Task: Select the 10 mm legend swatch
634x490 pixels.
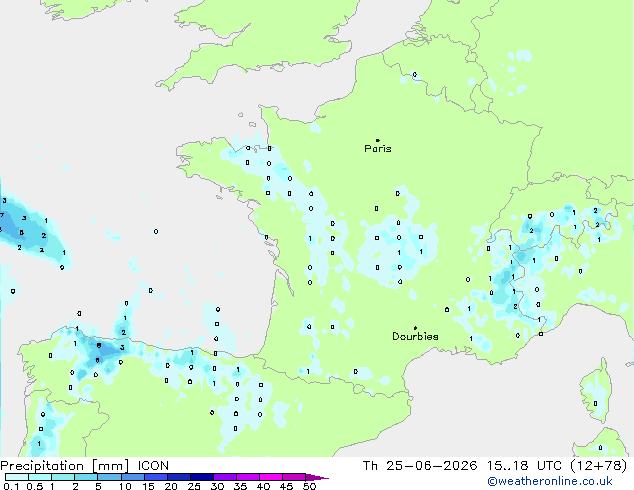Action: tap(132, 477)
